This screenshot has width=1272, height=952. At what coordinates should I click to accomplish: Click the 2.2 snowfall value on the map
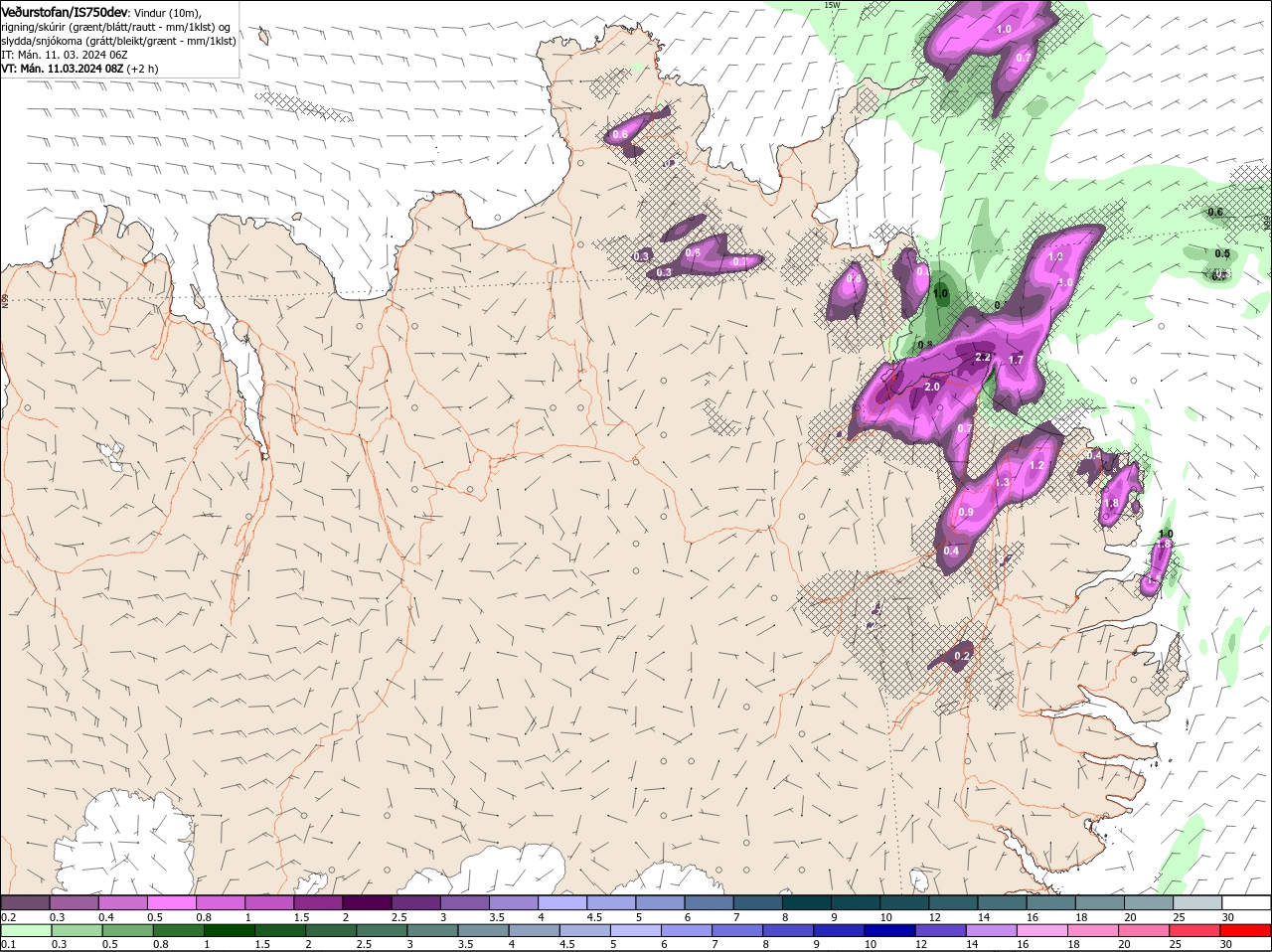click(x=984, y=357)
